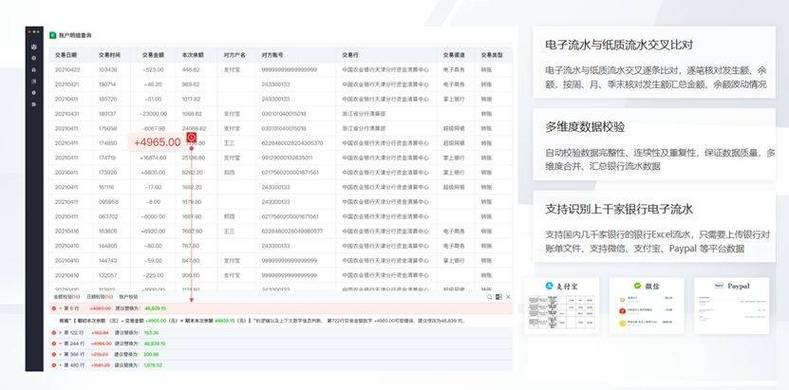Close the validation results panel
The height and width of the screenshot is (390, 789).
point(508,297)
